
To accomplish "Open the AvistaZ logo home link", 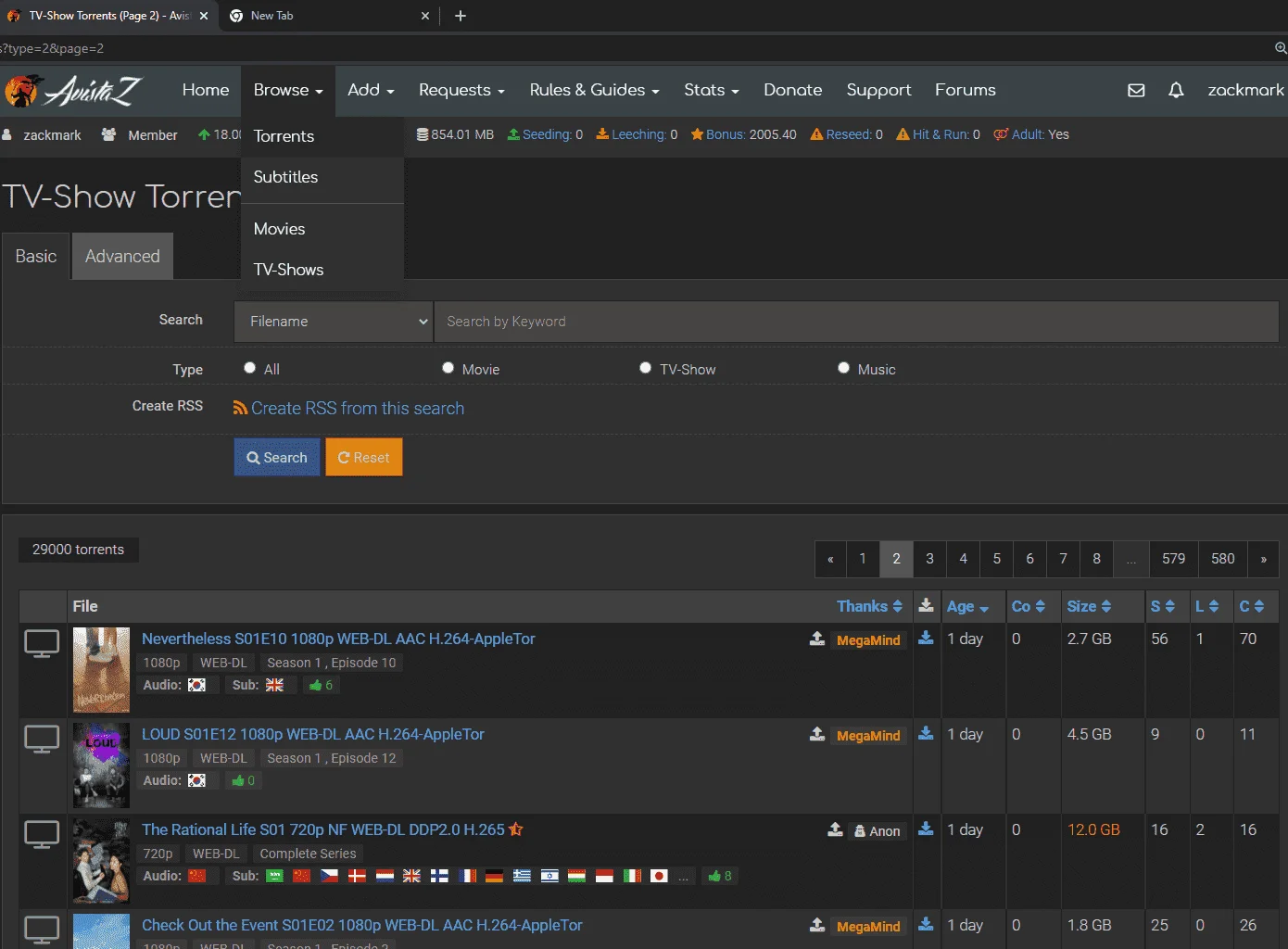I will [72, 90].
